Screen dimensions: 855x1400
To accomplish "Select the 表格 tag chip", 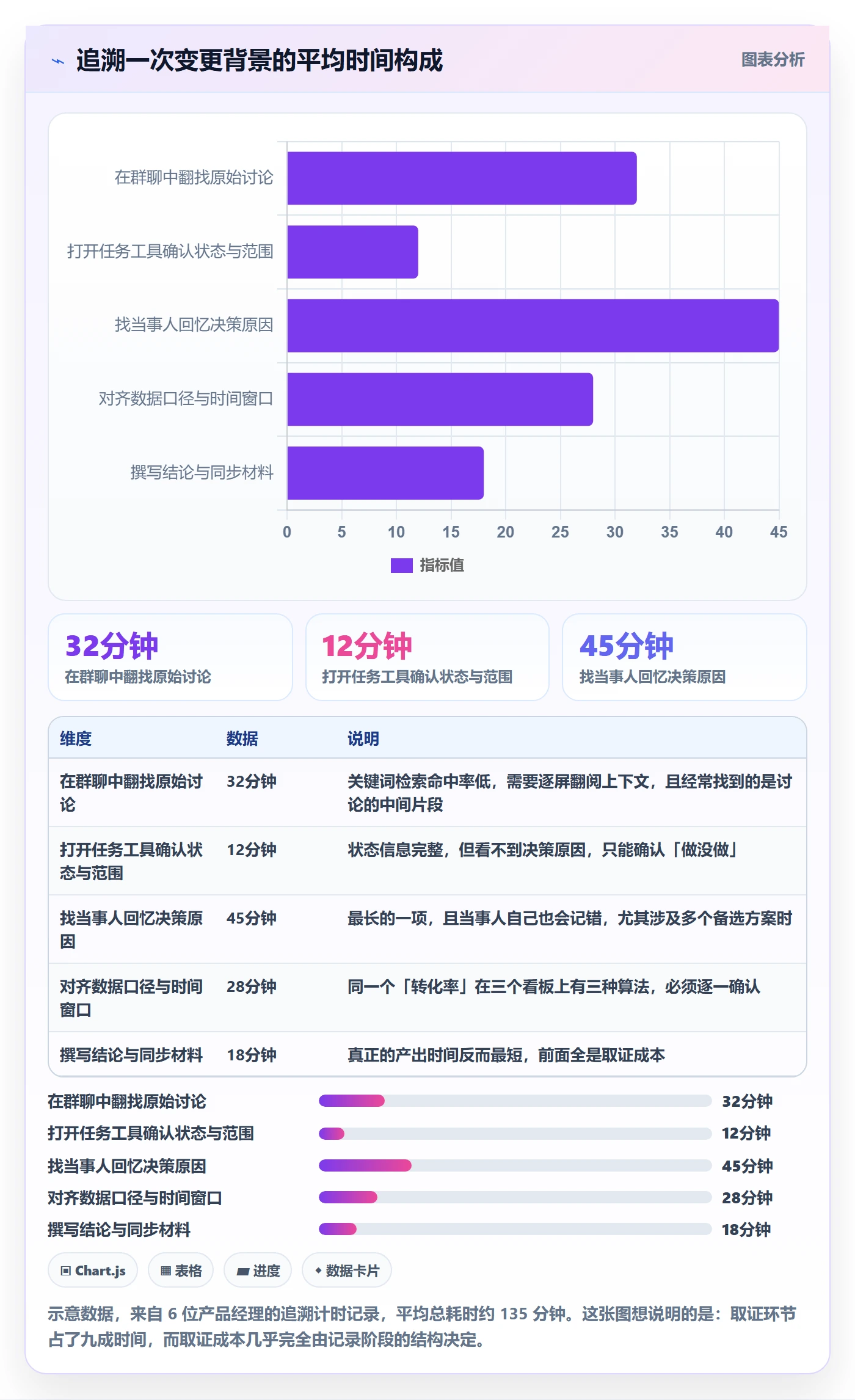I will click(181, 1271).
